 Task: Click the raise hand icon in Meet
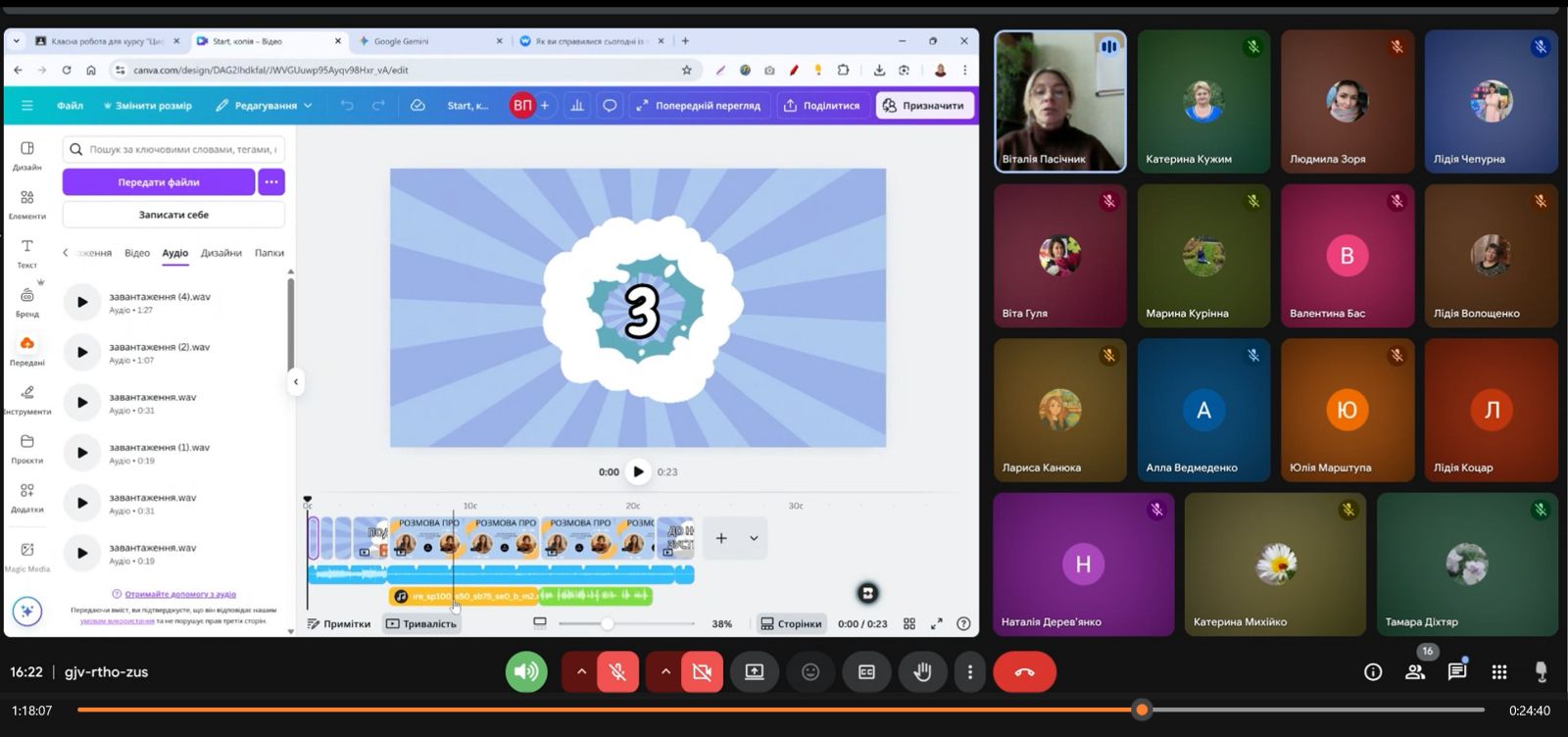[x=922, y=672]
